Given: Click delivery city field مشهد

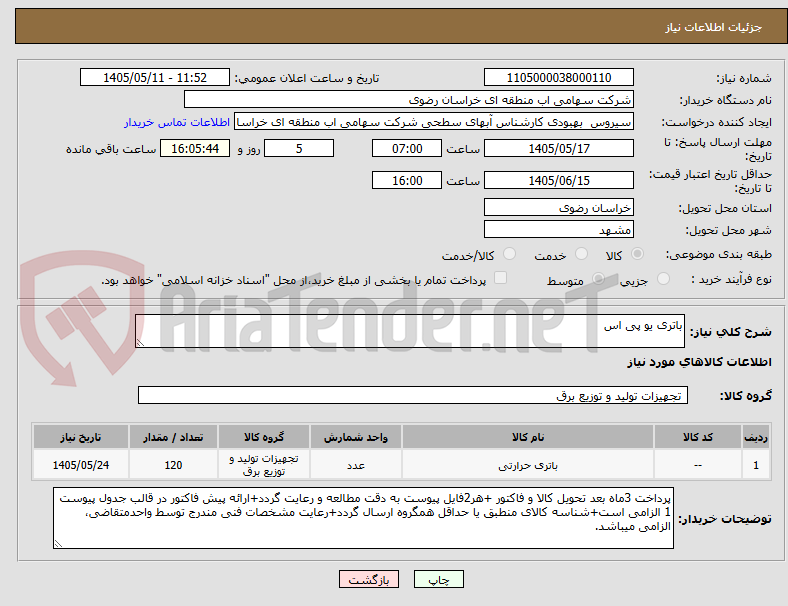Looking at the screenshot, I should 558,230.
